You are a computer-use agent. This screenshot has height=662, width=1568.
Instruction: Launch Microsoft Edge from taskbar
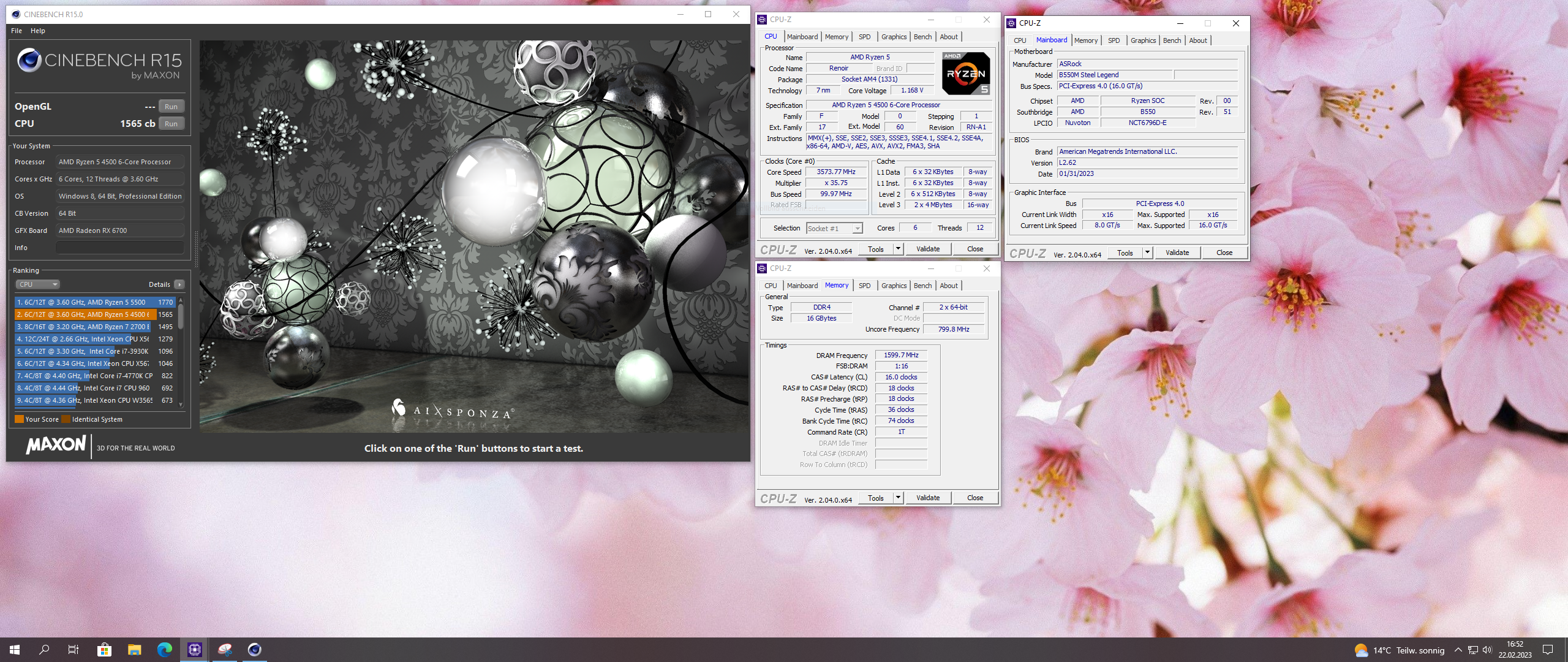(x=164, y=650)
